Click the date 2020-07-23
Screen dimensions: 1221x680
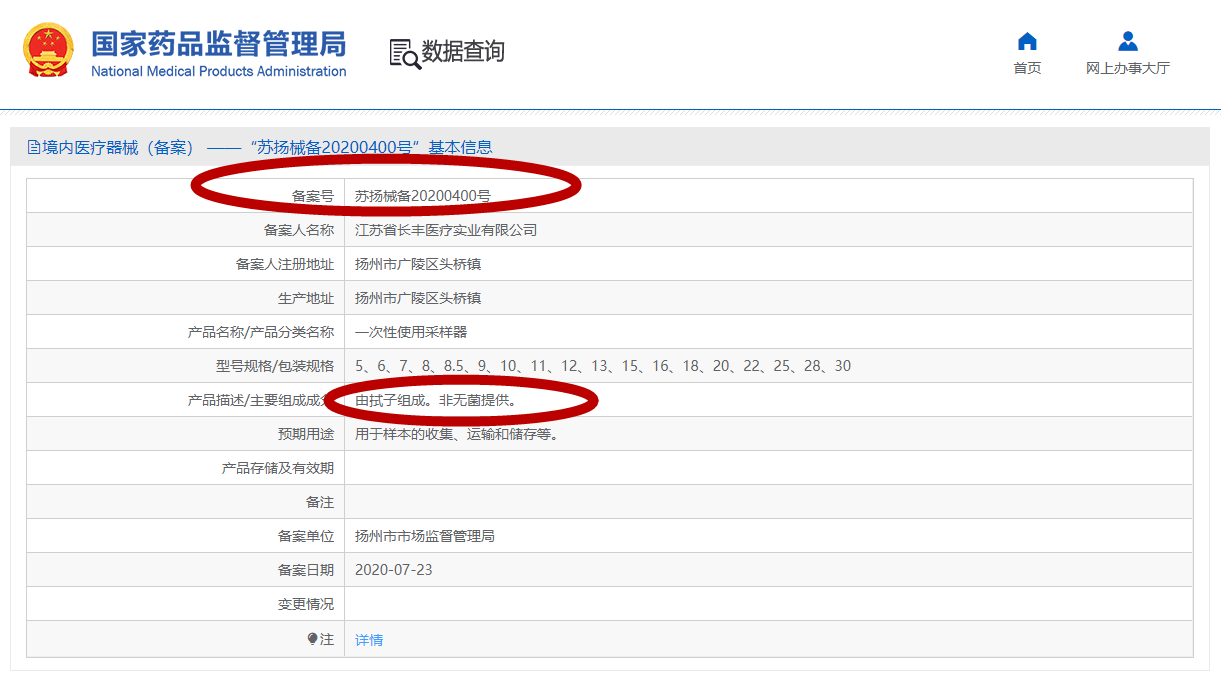click(x=394, y=570)
